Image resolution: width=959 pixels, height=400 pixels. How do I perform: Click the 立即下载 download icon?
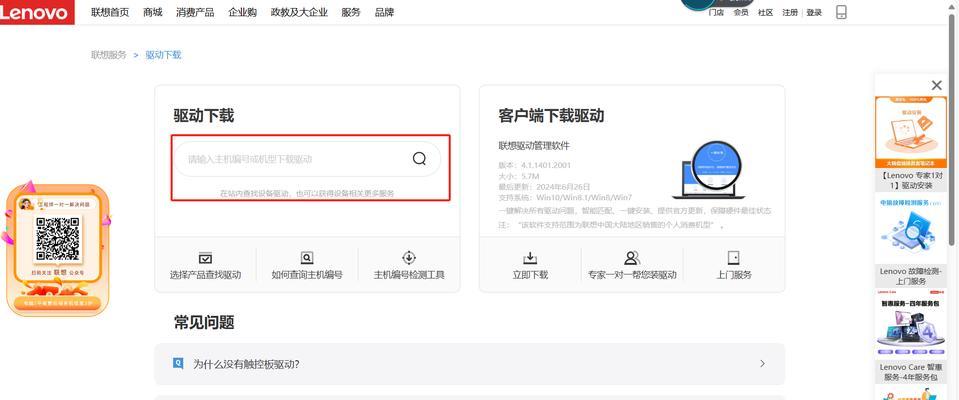[530, 257]
